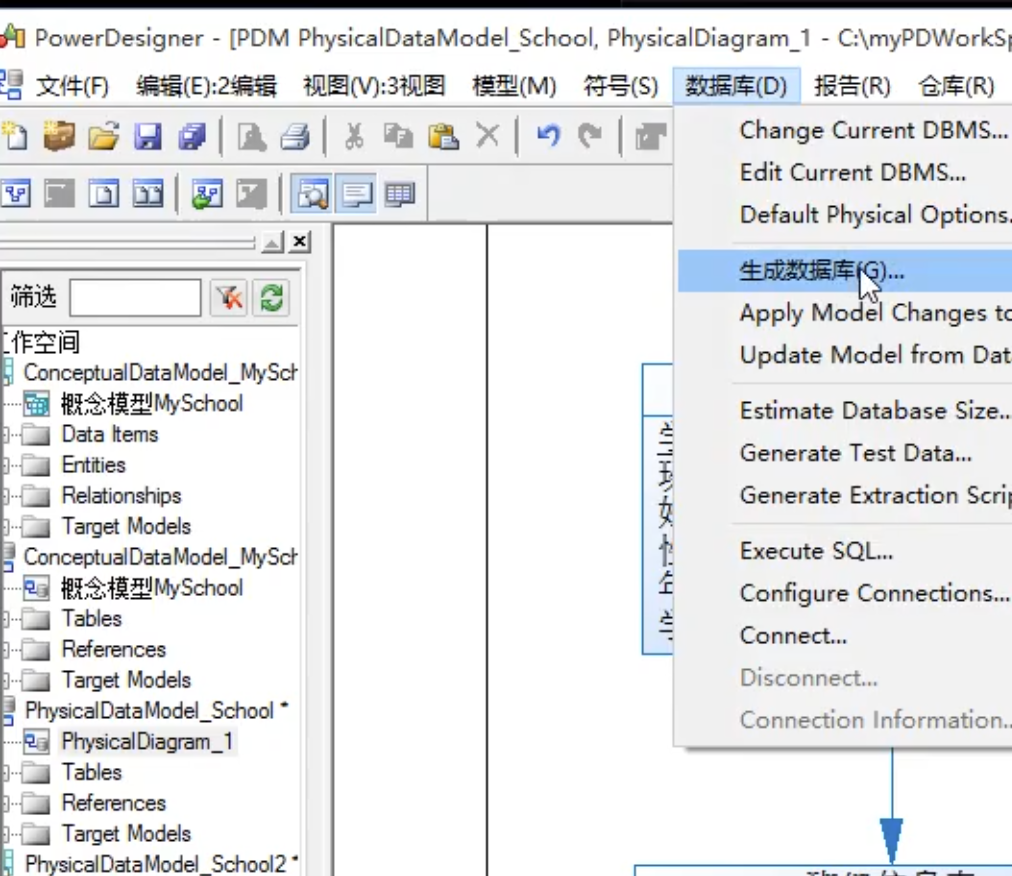Click the table grid list toolbar icon
Image resolution: width=1012 pixels, height=876 pixels.
[x=400, y=194]
